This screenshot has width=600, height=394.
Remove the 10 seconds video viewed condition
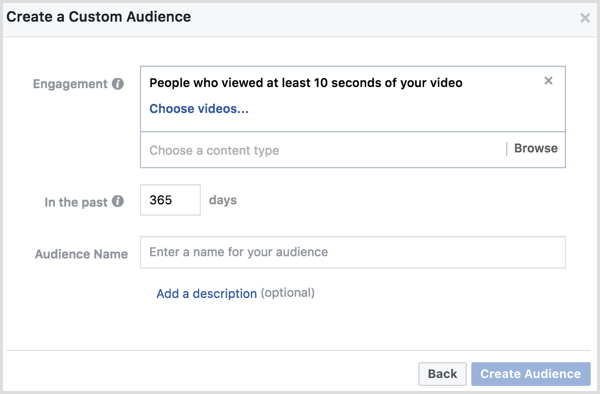[x=548, y=81]
